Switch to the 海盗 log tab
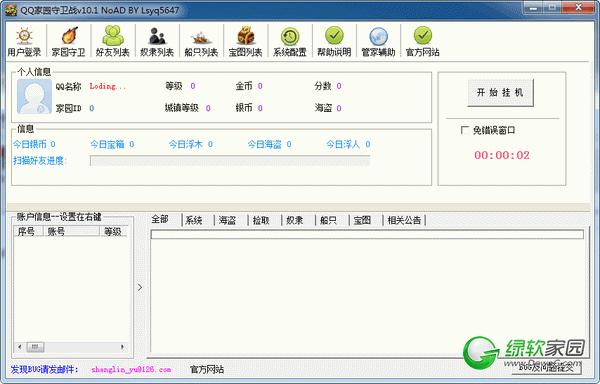The image size is (600, 384). (x=227, y=220)
